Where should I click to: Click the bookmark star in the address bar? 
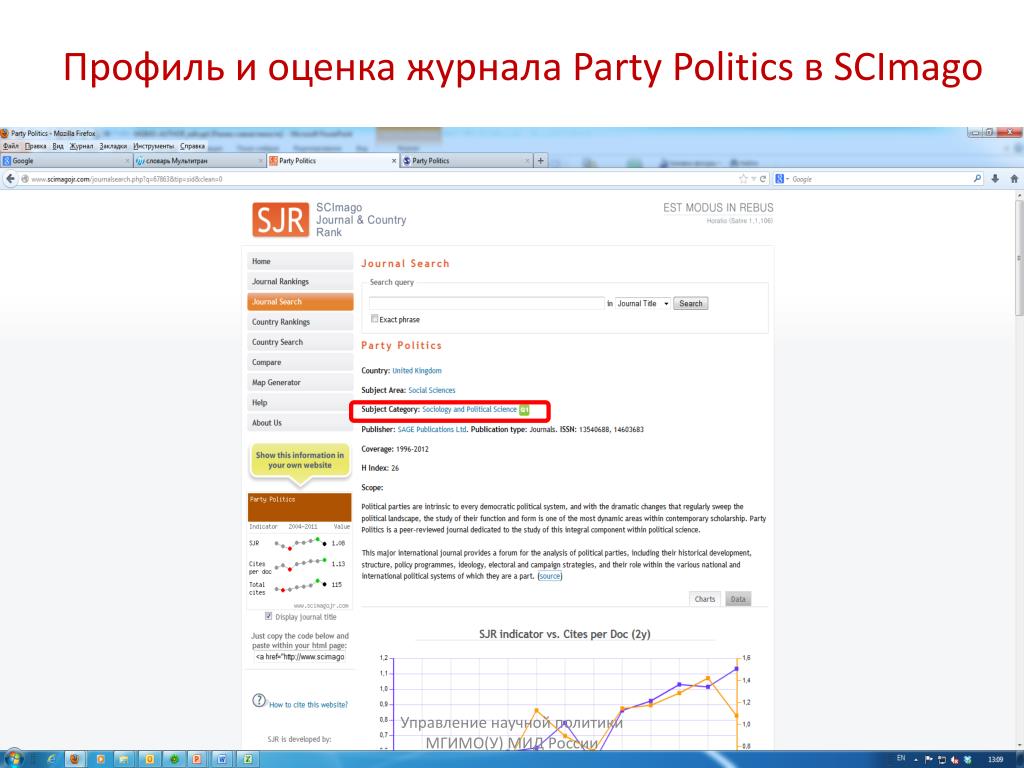click(x=743, y=179)
